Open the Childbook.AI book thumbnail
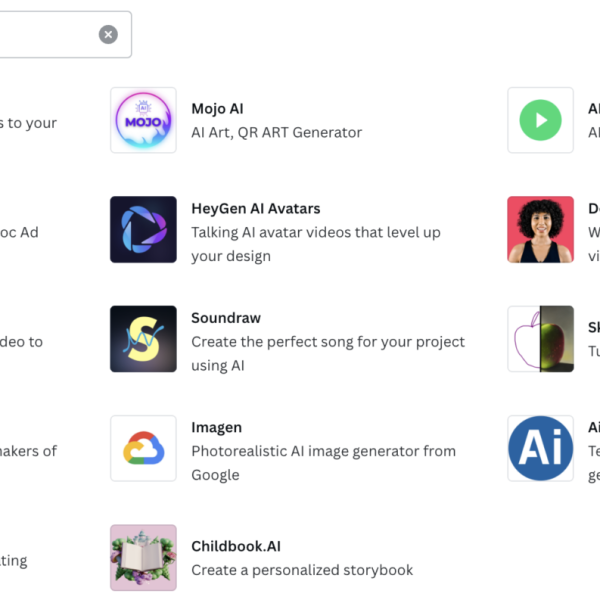This screenshot has width=600, height=600. point(143,558)
